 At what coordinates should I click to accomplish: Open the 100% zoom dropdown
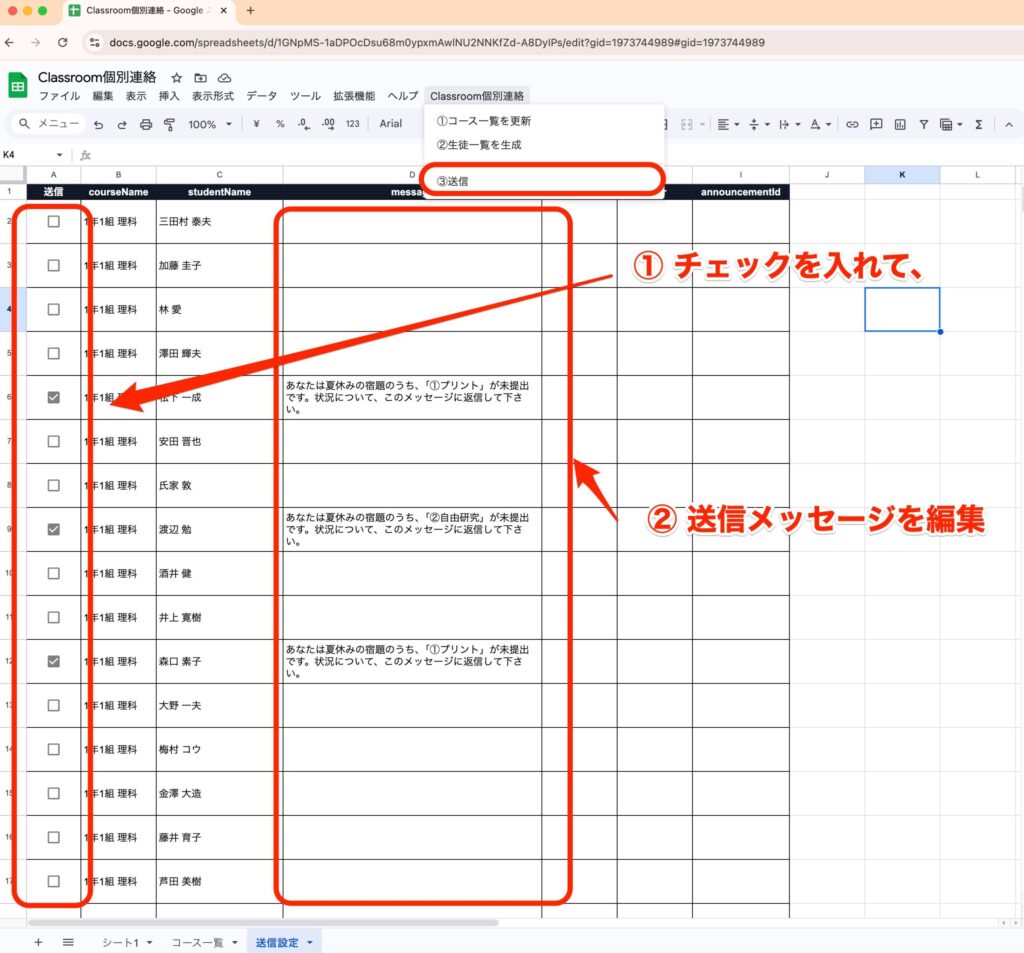[x=210, y=125]
